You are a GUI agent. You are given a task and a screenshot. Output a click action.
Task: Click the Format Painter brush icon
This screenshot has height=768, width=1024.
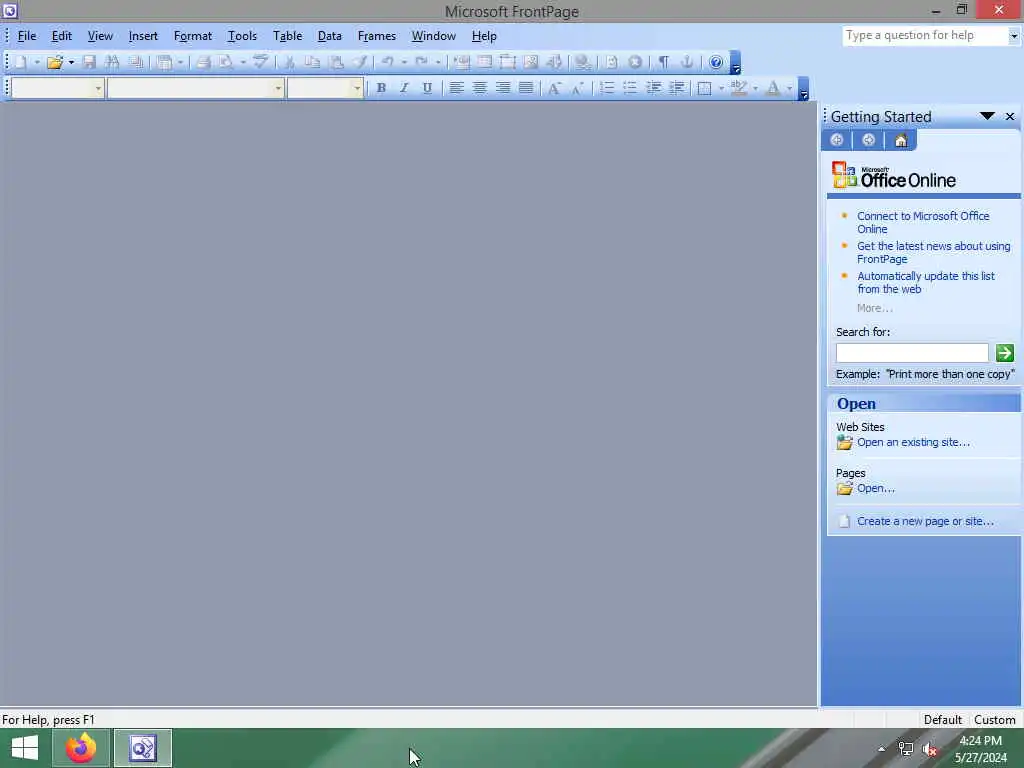pyautogui.click(x=360, y=62)
